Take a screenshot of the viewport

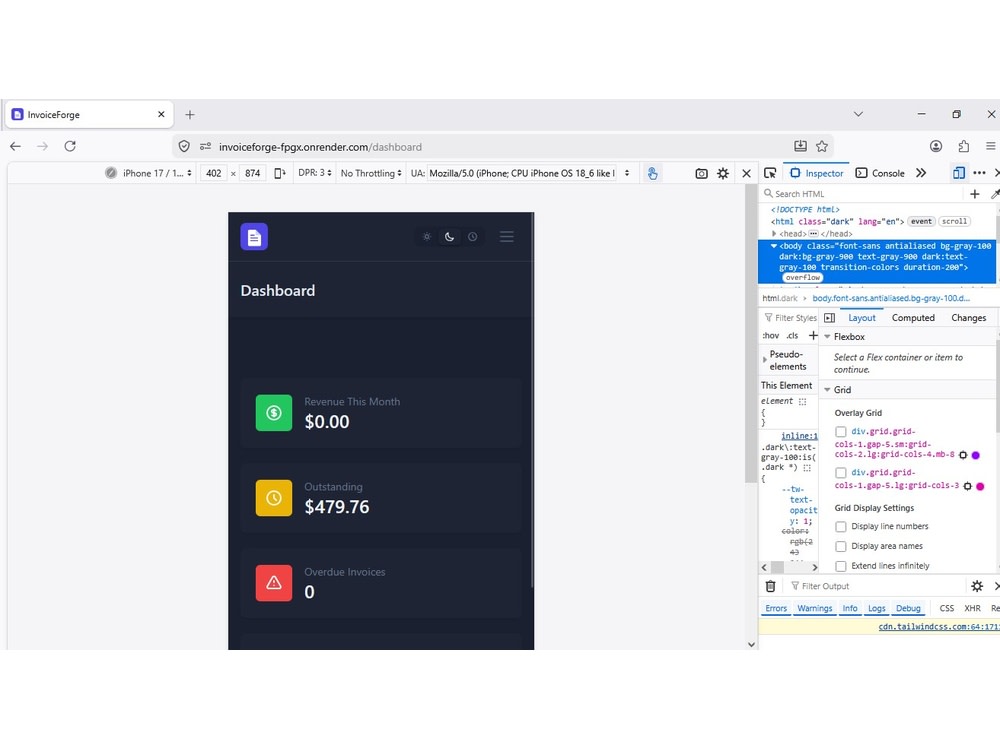coord(702,173)
